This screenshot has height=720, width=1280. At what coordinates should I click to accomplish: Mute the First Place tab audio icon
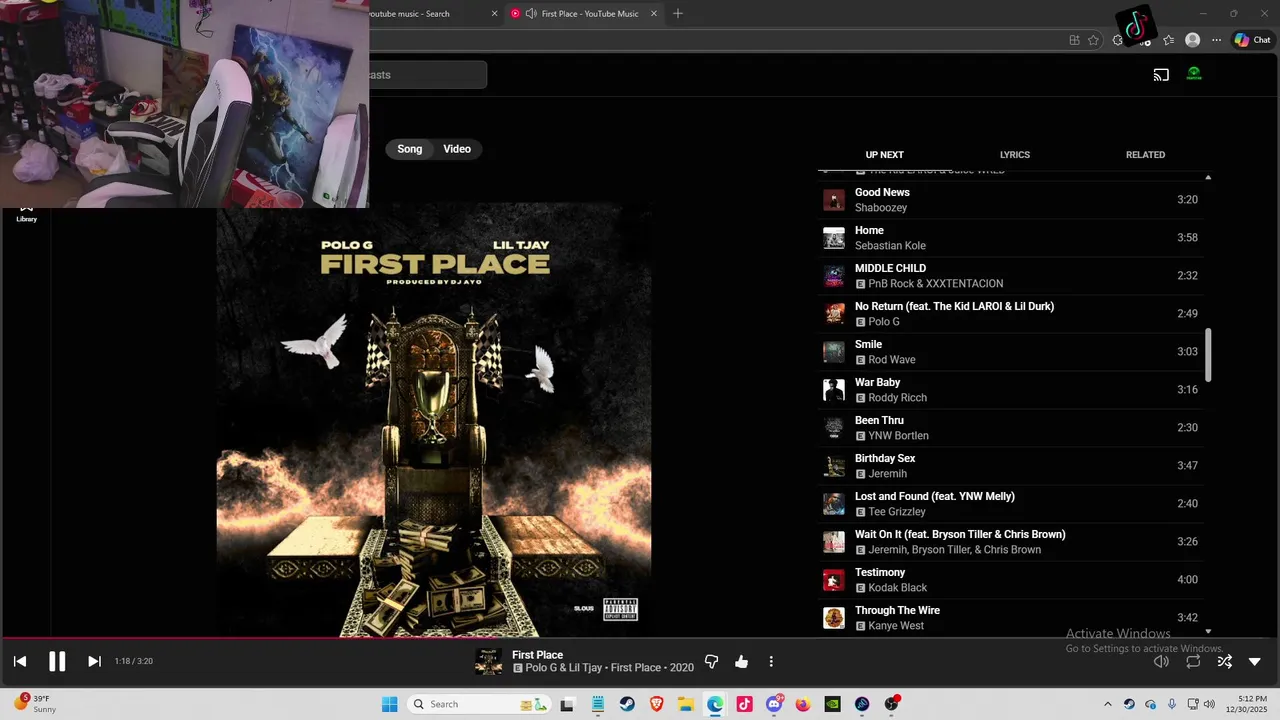(x=531, y=14)
